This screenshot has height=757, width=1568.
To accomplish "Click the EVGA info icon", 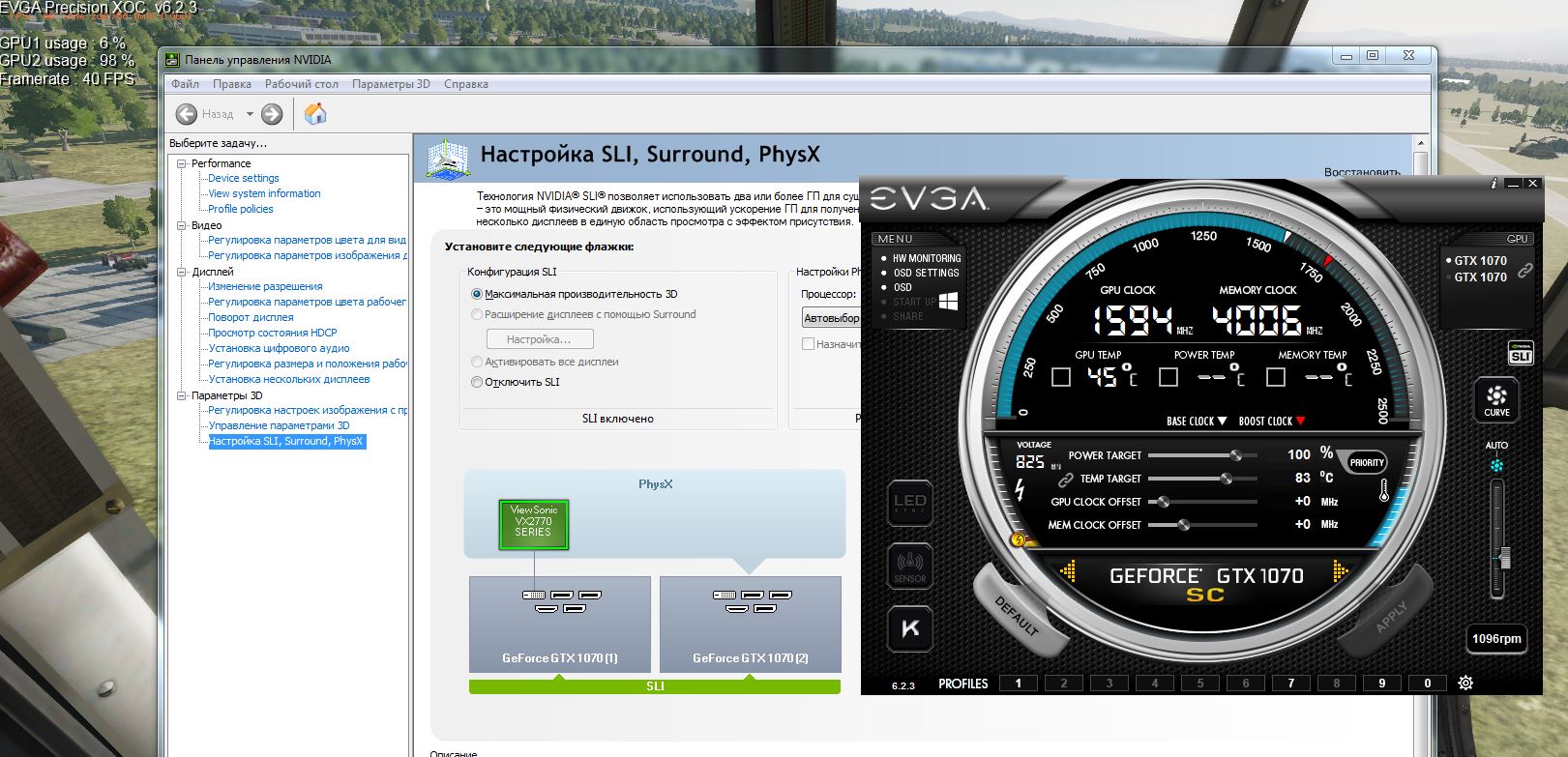I will (1494, 183).
